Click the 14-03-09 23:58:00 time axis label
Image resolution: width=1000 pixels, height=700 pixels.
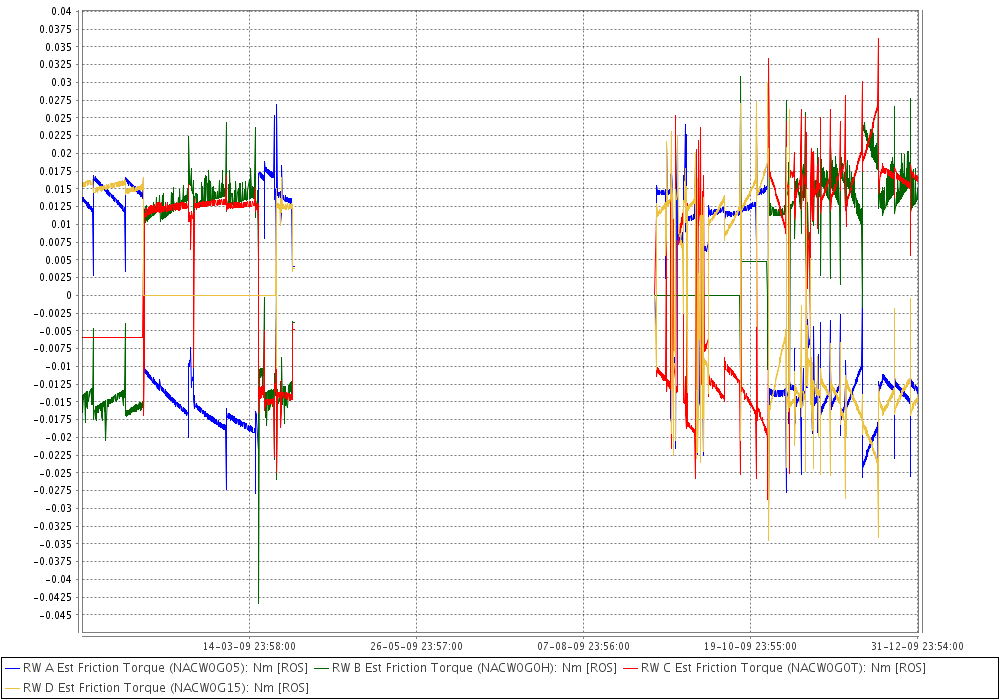click(249, 646)
